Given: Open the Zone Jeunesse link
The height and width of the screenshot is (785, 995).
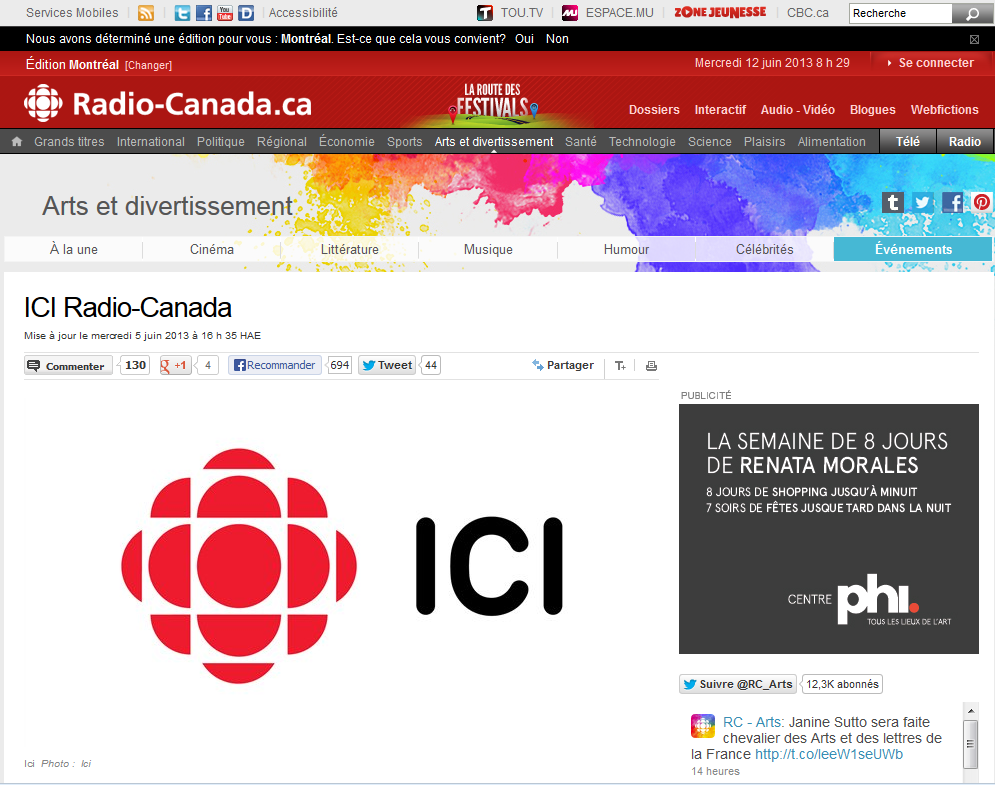Looking at the screenshot, I should [x=720, y=12].
